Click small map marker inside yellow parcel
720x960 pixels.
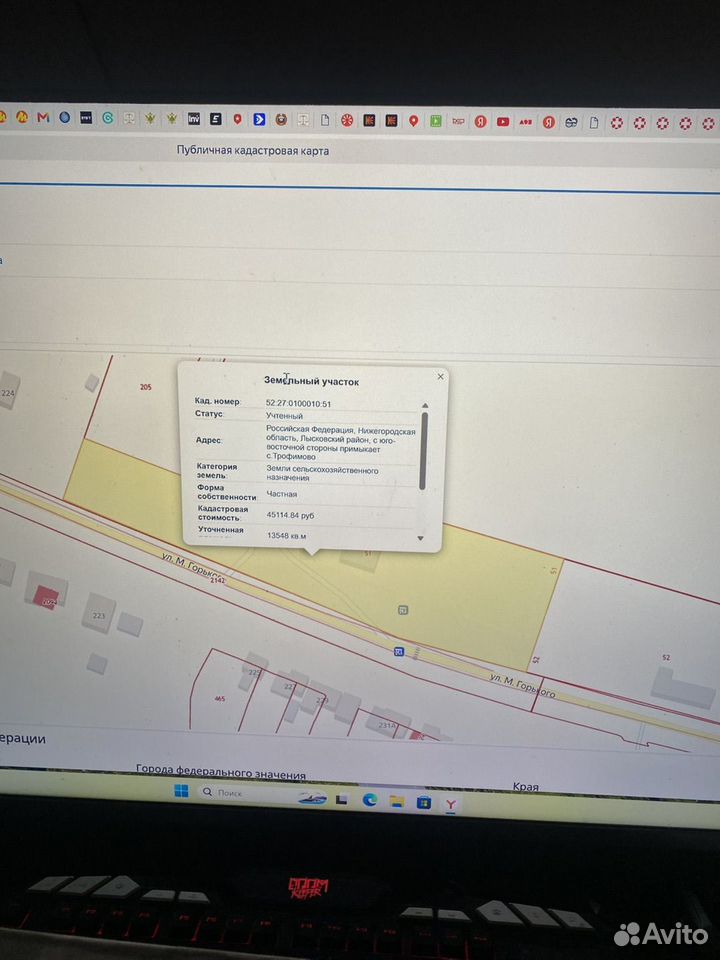403,610
